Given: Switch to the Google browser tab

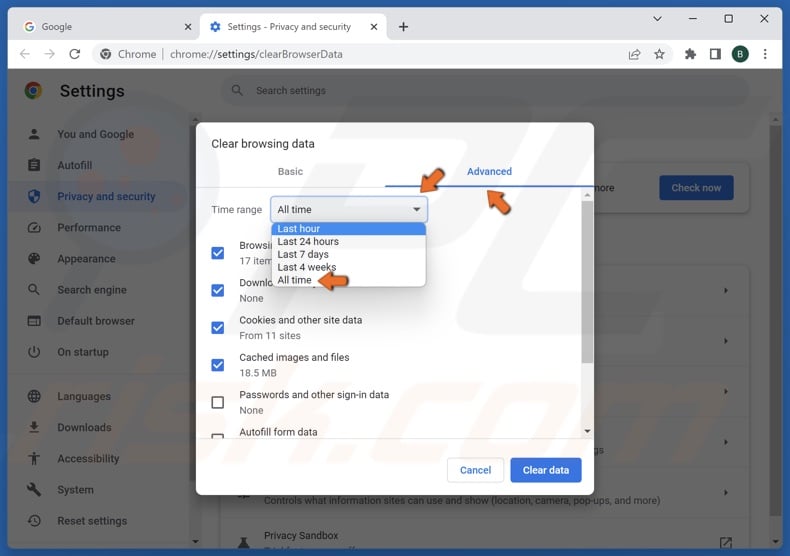Looking at the screenshot, I should [106, 27].
